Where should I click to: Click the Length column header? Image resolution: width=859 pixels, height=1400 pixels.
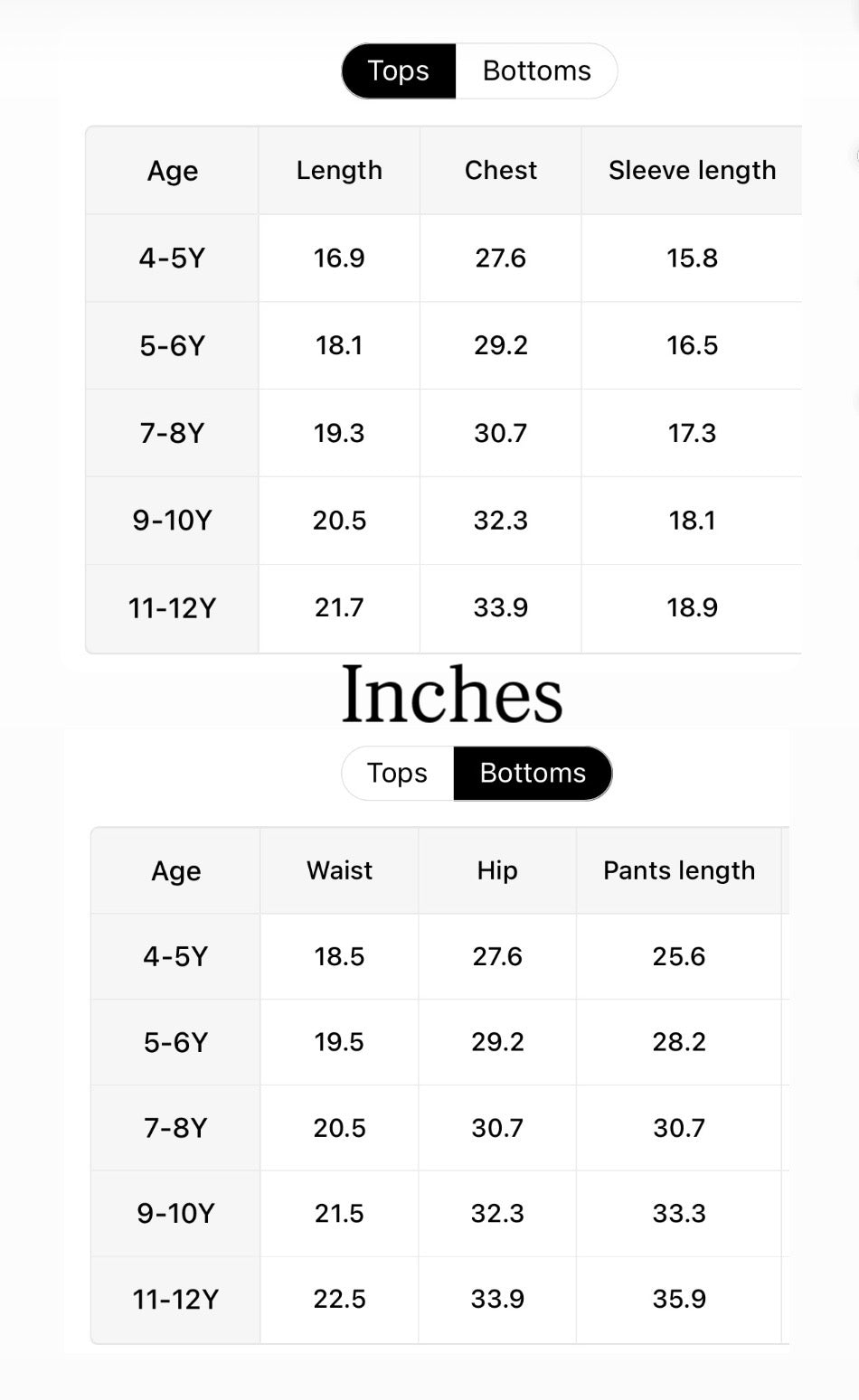pyautogui.click(x=339, y=170)
